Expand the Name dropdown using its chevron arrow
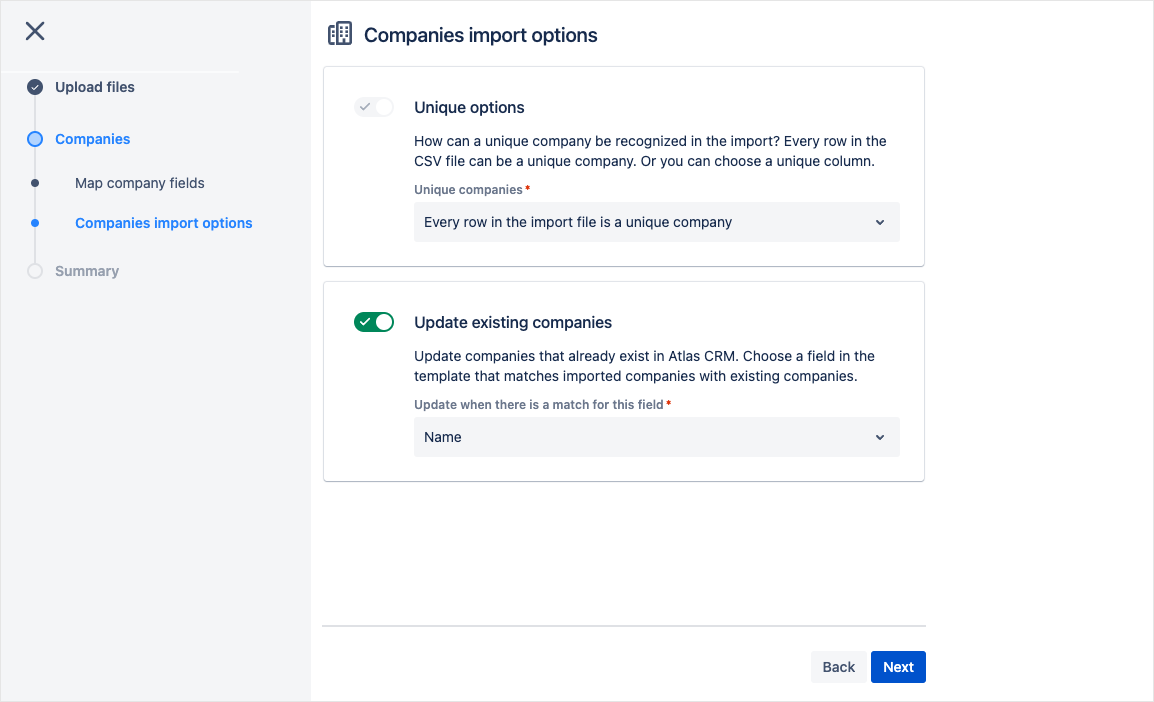 click(x=880, y=437)
